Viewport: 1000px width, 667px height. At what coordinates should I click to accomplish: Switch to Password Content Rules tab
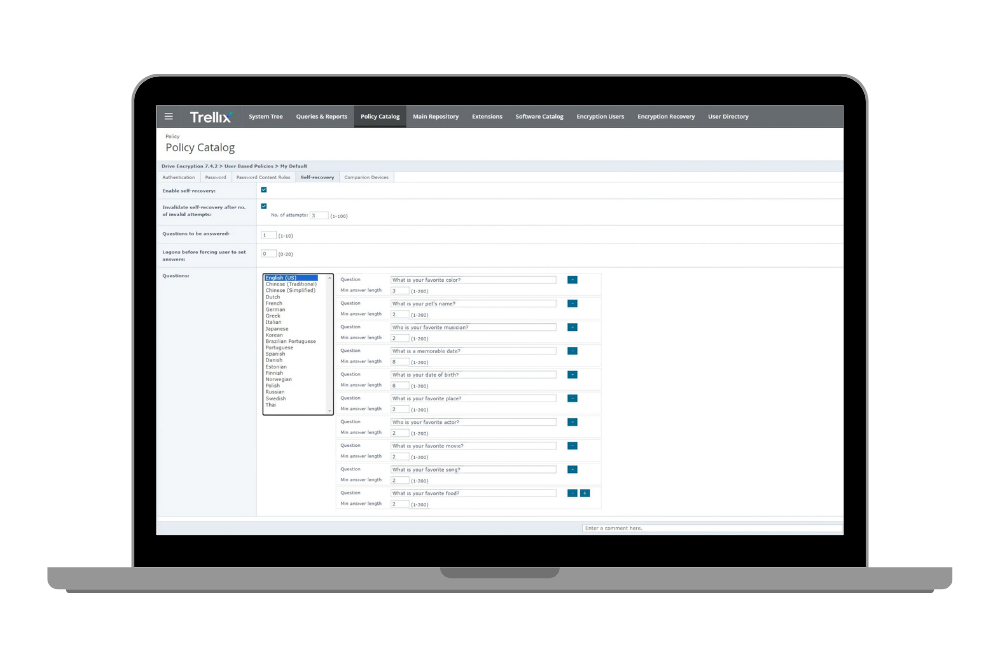(263, 177)
